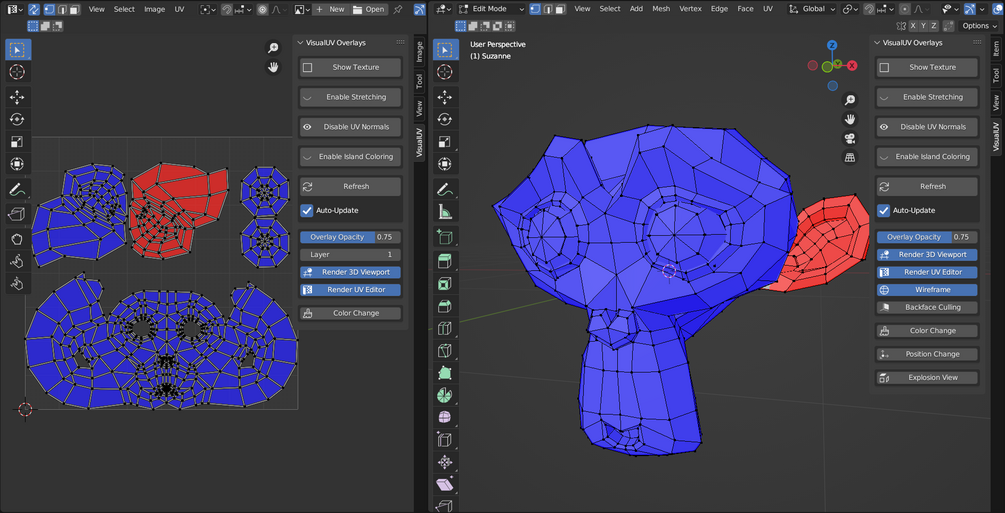
Task: Select the Measure tool in 3D viewport toolbar
Action: tap(445, 211)
